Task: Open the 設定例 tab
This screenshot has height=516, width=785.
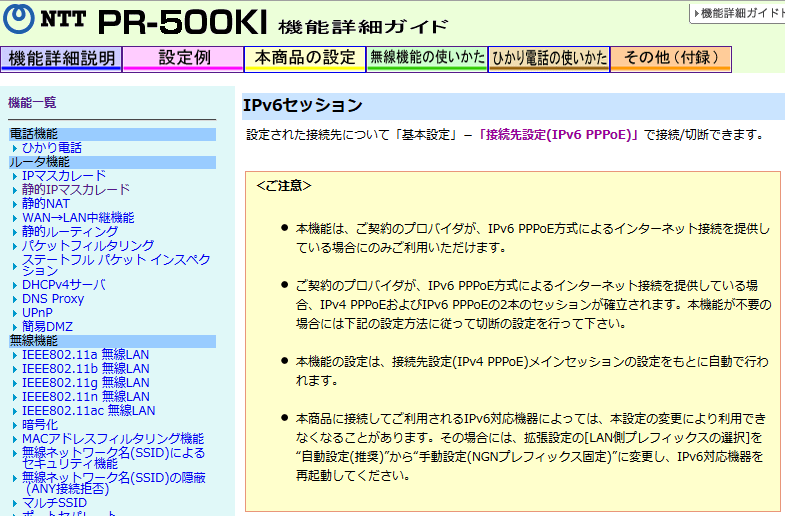Action: tap(183, 59)
